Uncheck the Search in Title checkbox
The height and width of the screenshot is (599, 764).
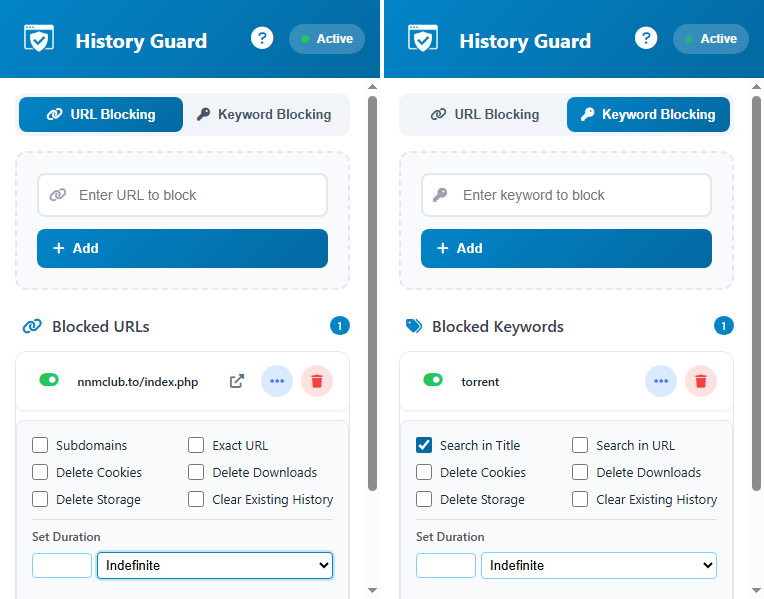(x=424, y=445)
